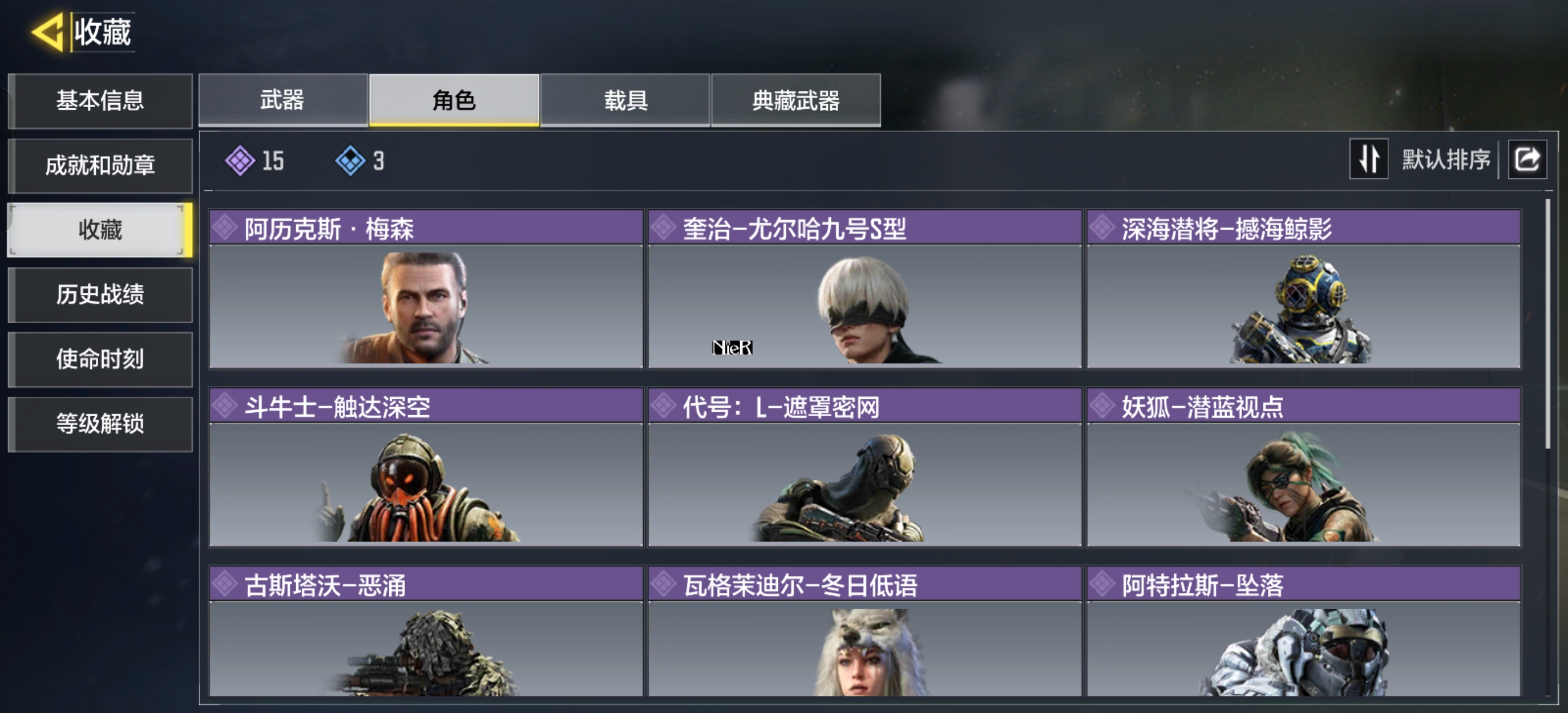Click the sort order arrows icon
Image resolution: width=1568 pixels, height=713 pixels.
pyautogui.click(x=1368, y=159)
